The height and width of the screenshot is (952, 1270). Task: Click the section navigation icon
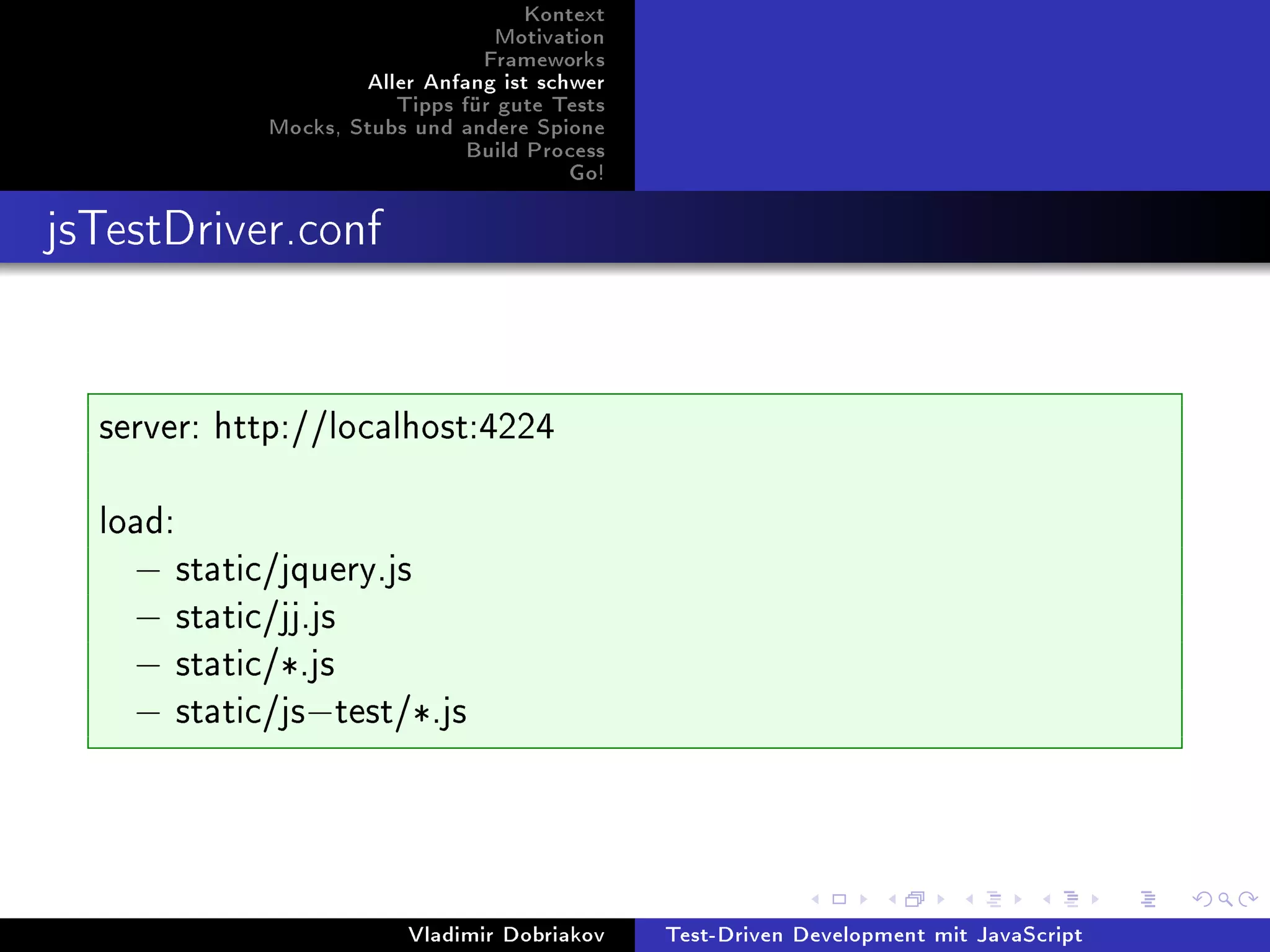click(x=1071, y=899)
